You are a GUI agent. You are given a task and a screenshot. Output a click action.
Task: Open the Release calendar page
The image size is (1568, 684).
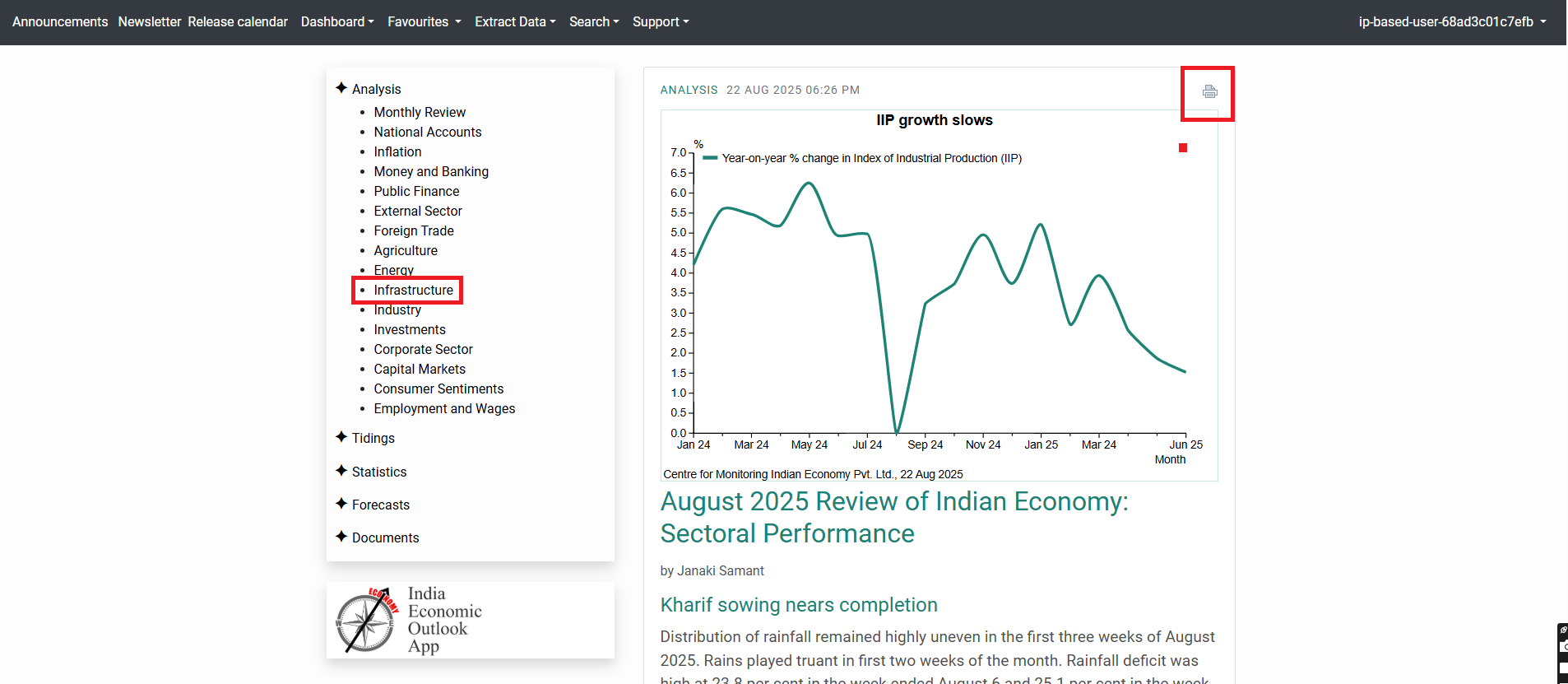tap(238, 21)
